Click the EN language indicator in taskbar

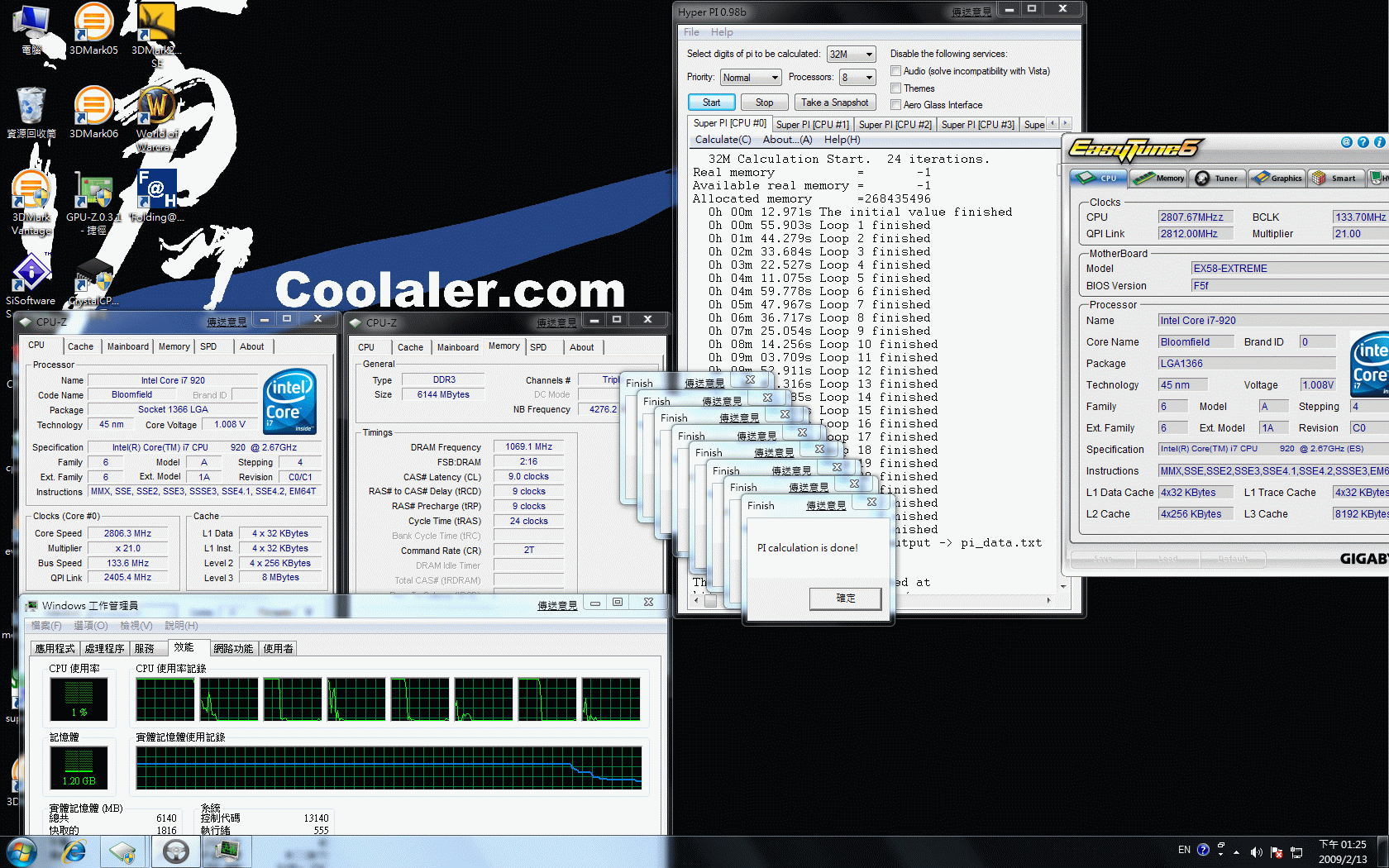click(x=1184, y=850)
